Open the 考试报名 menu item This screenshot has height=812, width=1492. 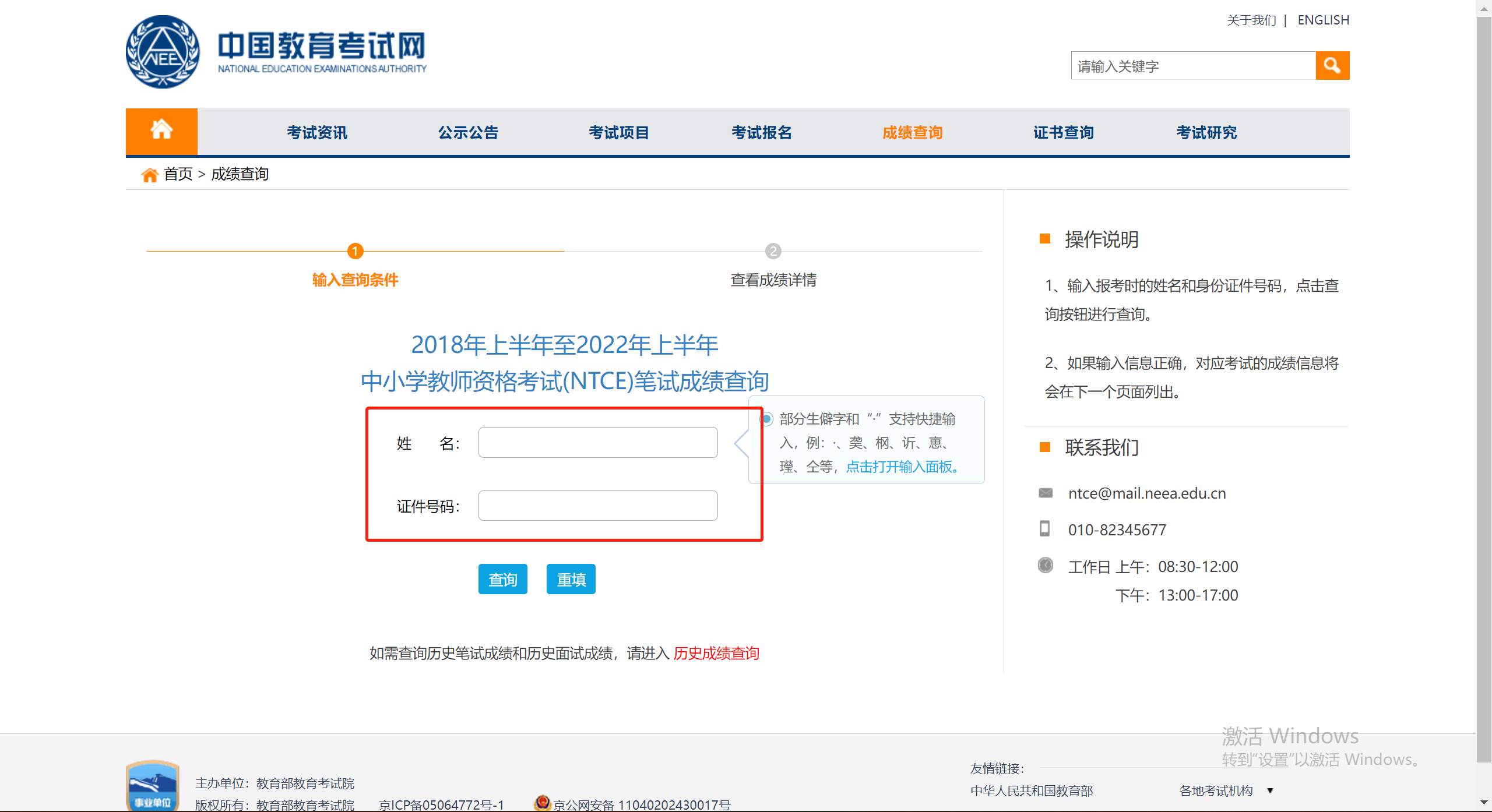pos(762,132)
